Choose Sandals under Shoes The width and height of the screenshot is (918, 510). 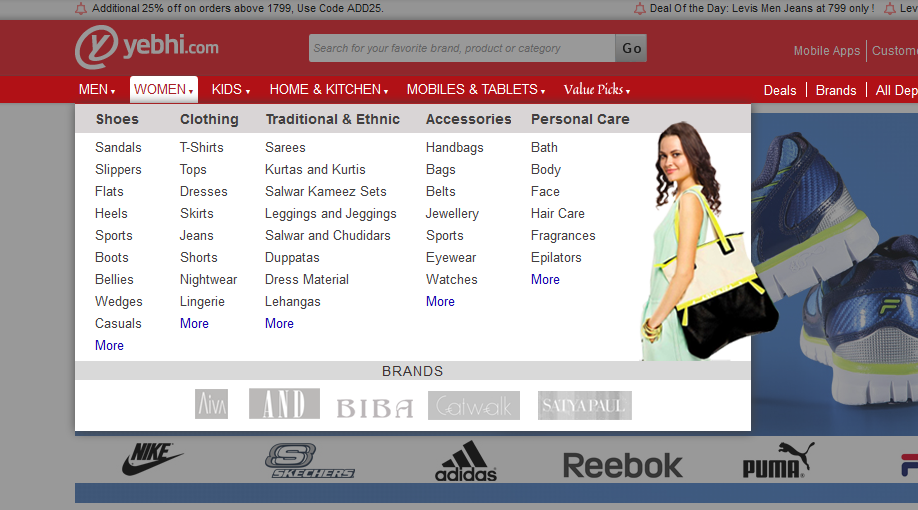[x=118, y=148]
